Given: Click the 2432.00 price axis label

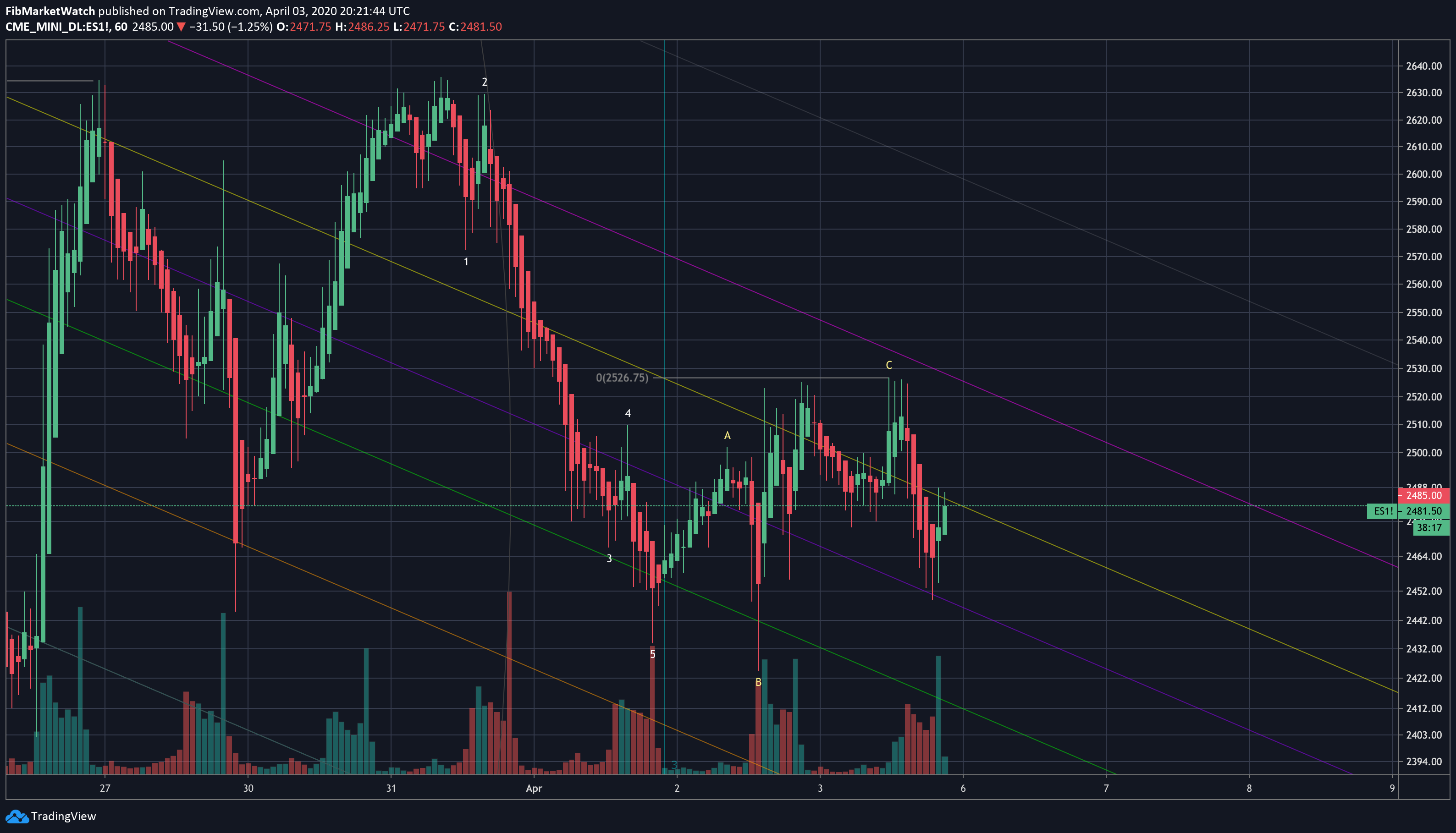Looking at the screenshot, I should click(1424, 649).
